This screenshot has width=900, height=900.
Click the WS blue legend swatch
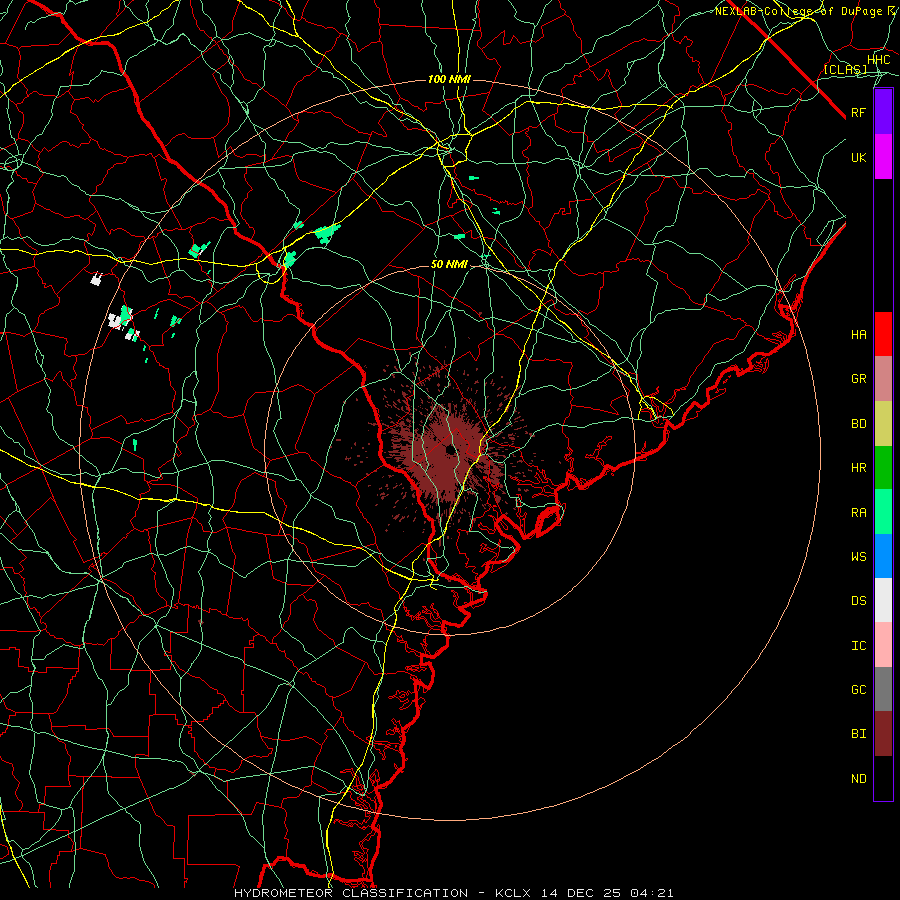[x=883, y=556]
